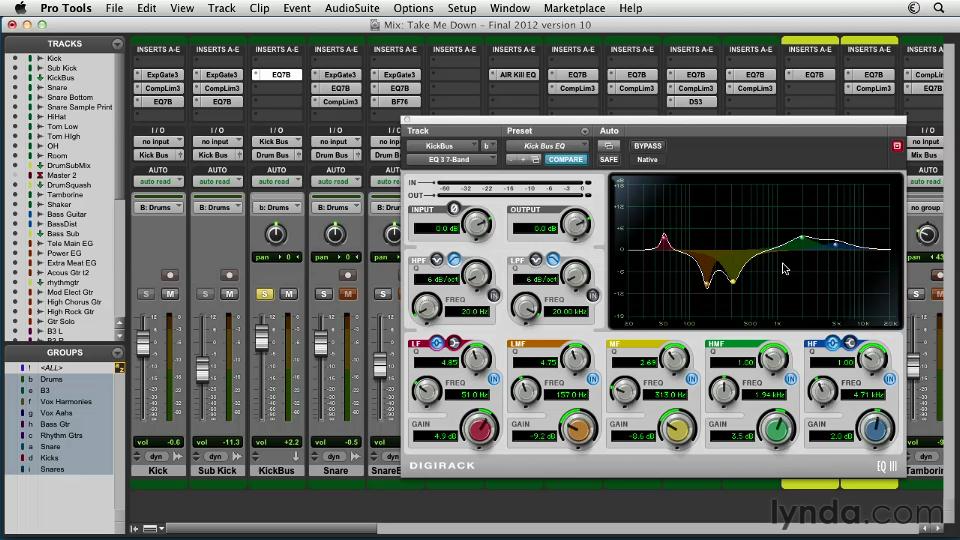Enable the HPF IN button

(493, 296)
